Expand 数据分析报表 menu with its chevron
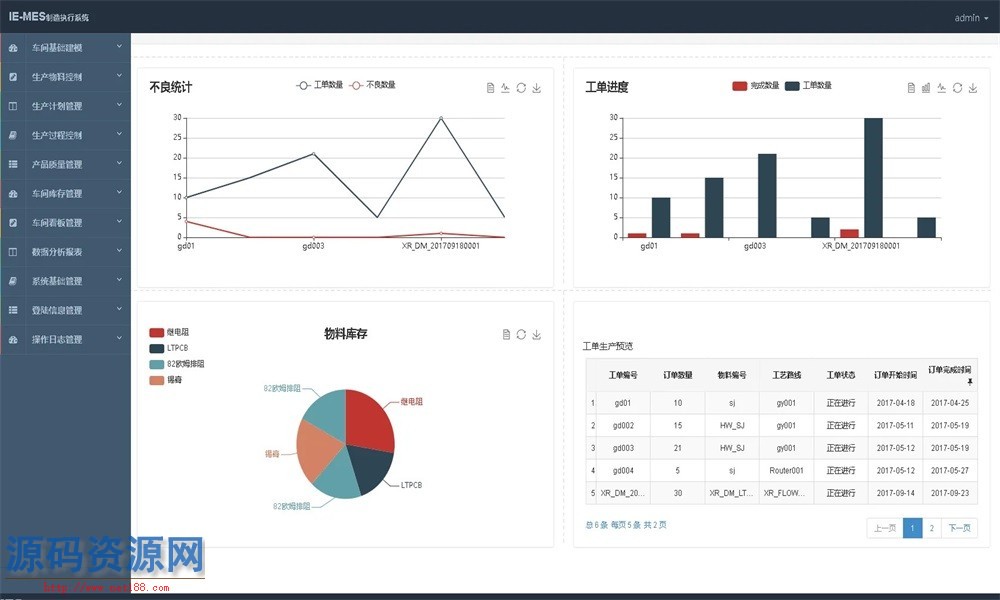Image resolution: width=1000 pixels, height=600 pixels. (x=119, y=251)
